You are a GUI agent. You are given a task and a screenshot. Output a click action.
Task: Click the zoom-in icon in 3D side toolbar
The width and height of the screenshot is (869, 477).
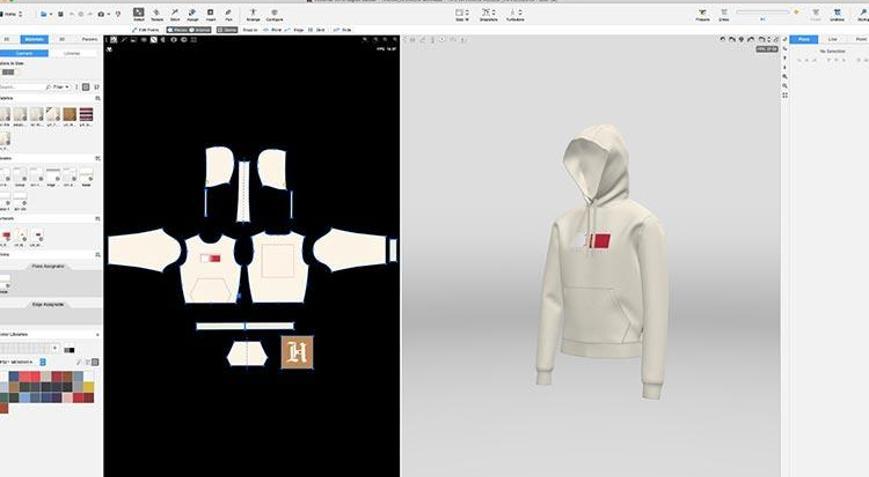pyautogui.click(x=785, y=76)
